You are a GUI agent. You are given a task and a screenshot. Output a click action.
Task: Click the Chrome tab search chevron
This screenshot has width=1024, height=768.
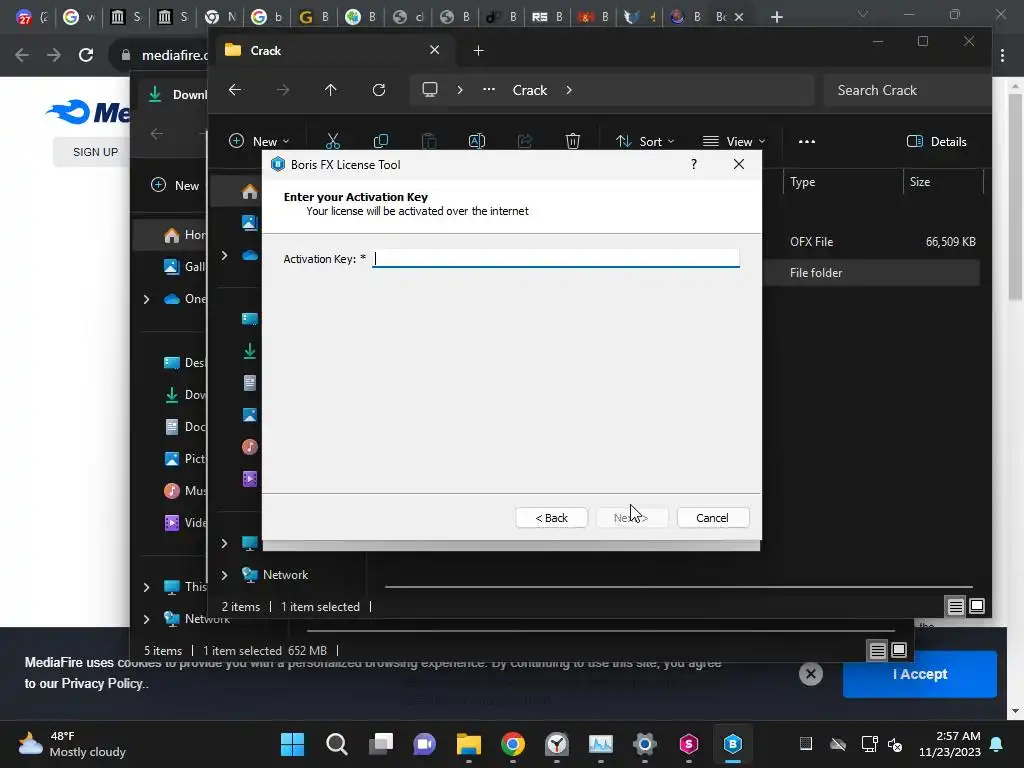[x=863, y=14]
